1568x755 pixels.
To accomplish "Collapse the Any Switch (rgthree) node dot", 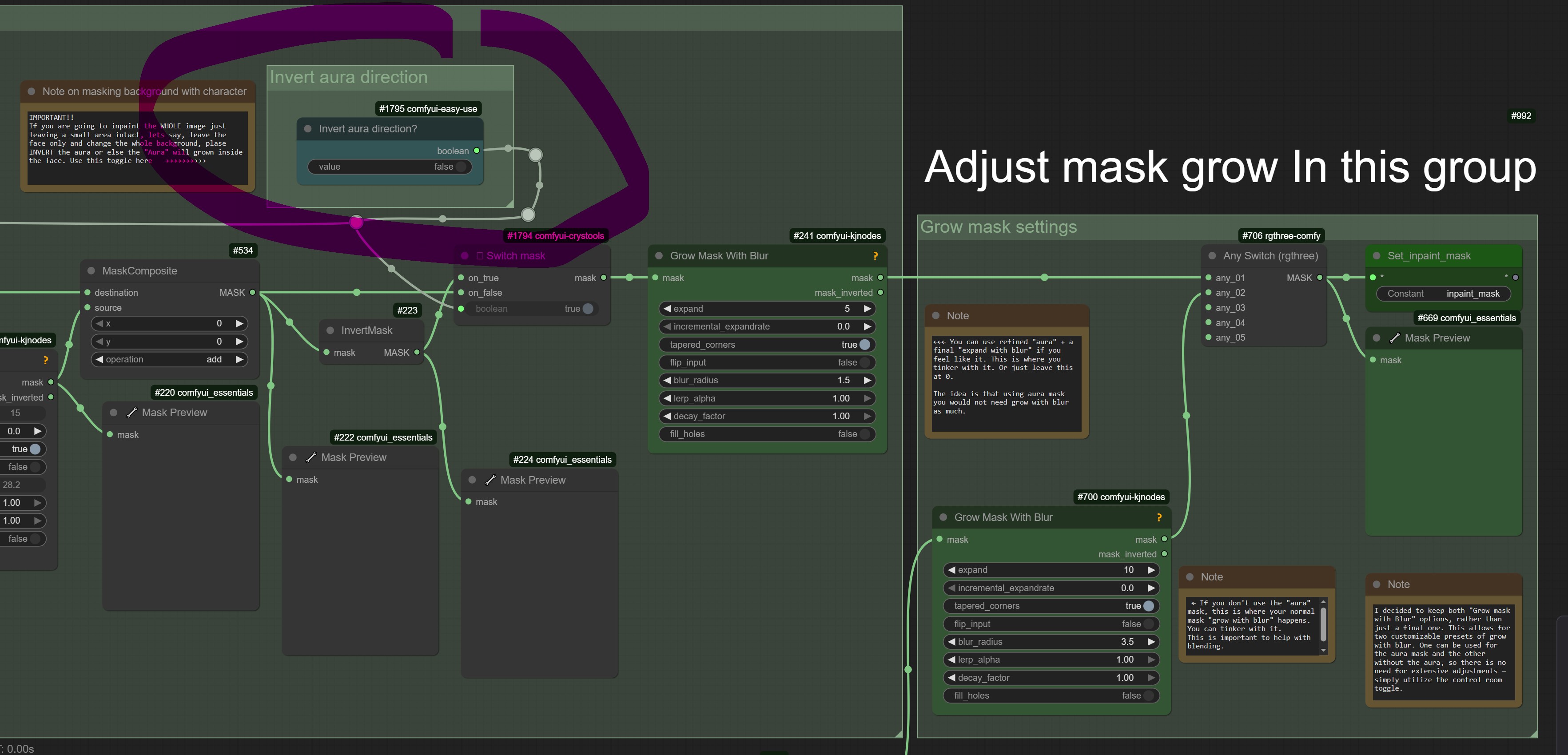I will 1212,256.
